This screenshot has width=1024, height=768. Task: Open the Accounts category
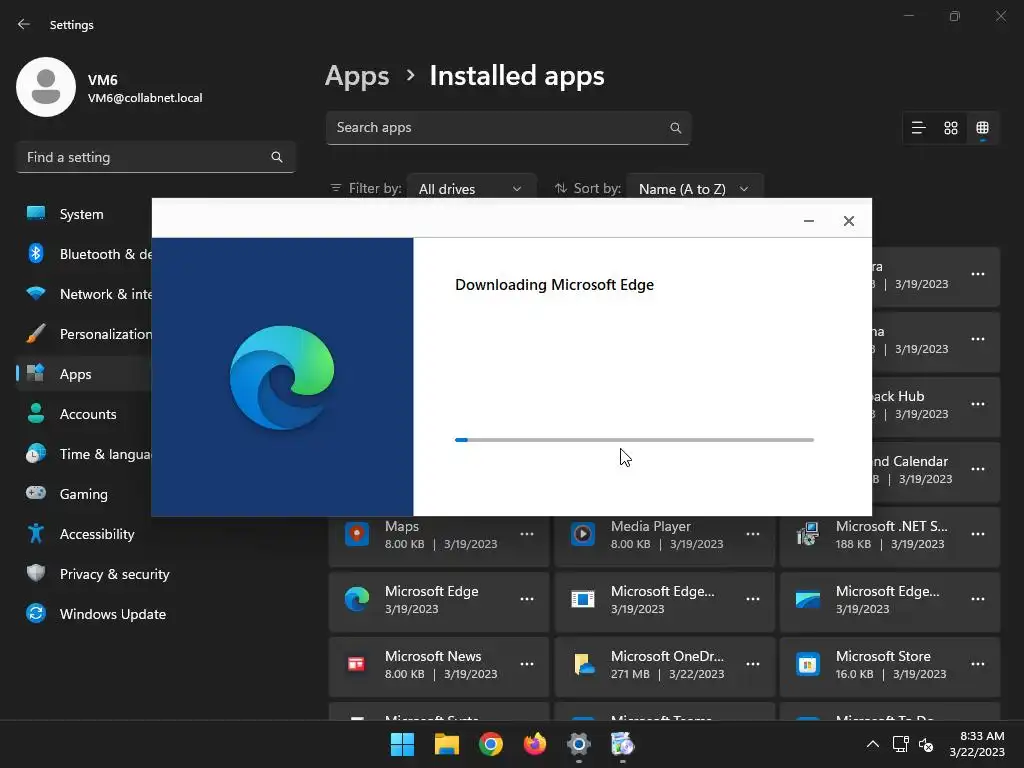[85, 414]
